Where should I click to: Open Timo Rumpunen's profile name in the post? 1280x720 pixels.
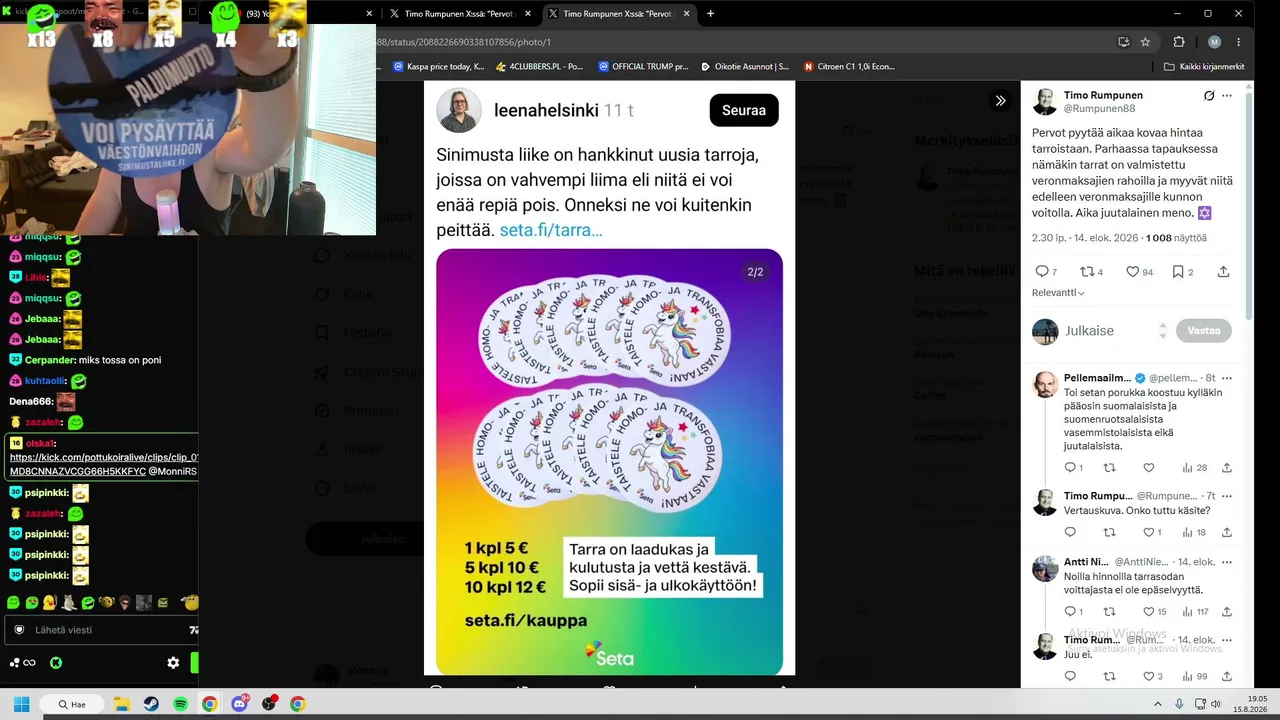click(1103, 95)
